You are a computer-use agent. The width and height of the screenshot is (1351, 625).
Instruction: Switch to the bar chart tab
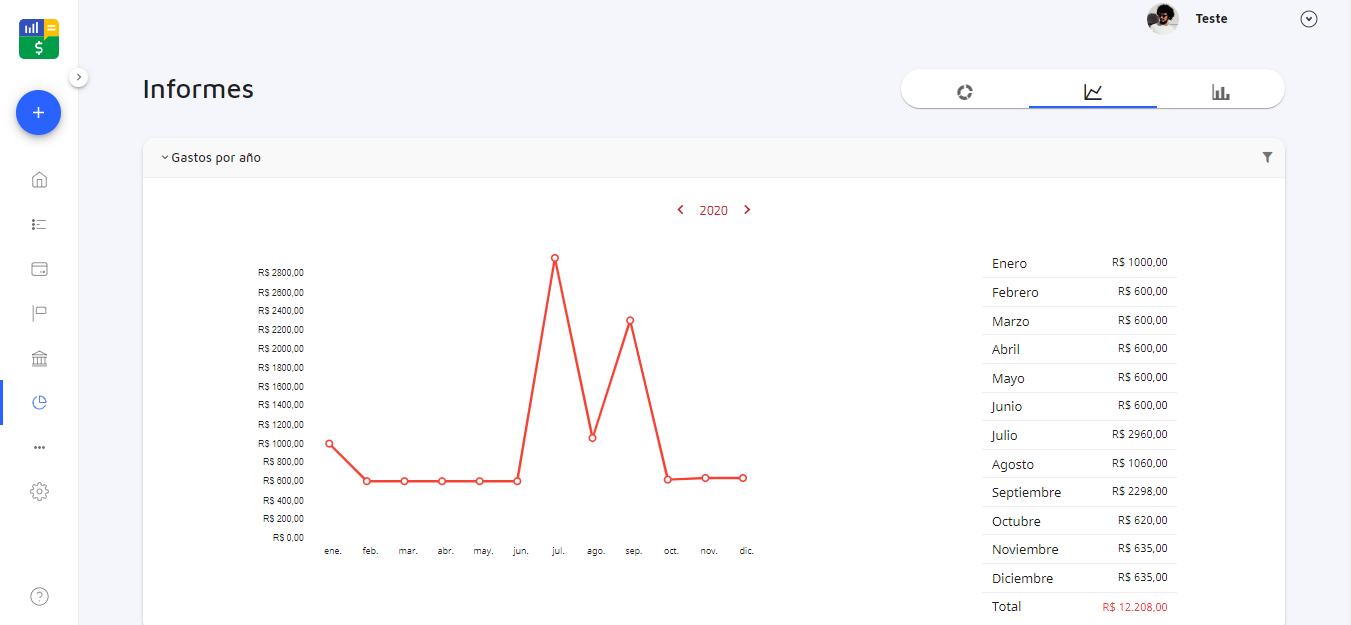(1220, 92)
